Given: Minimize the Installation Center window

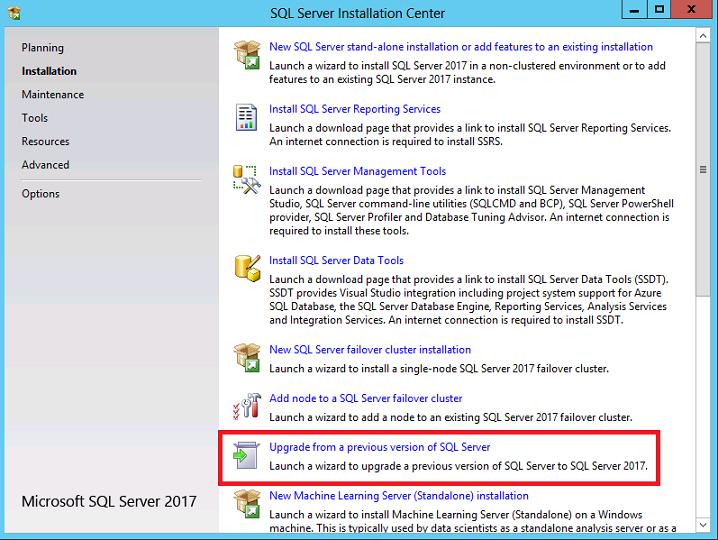Looking at the screenshot, I should [x=634, y=10].
